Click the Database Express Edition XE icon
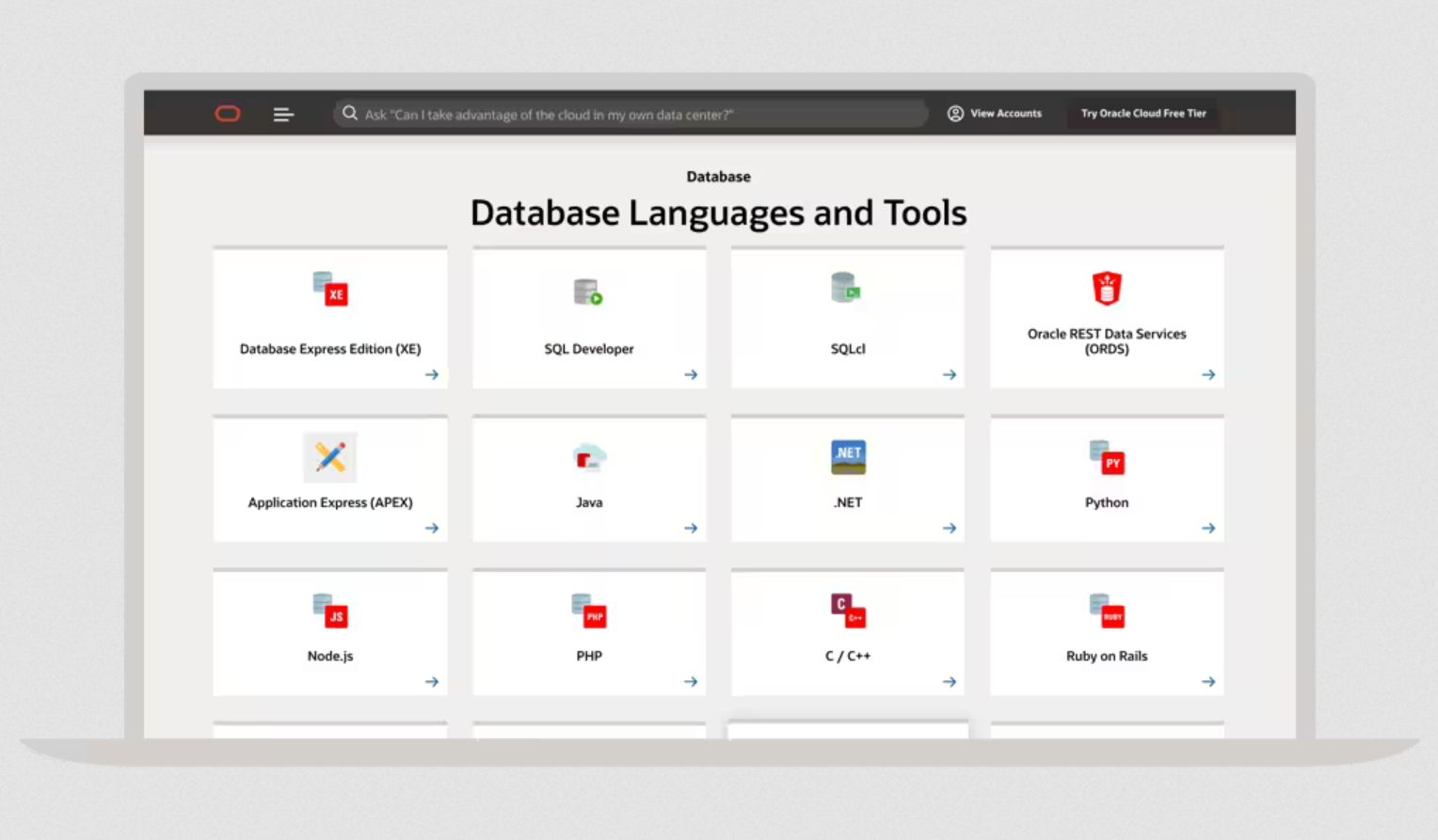 [x=330, y=289]
